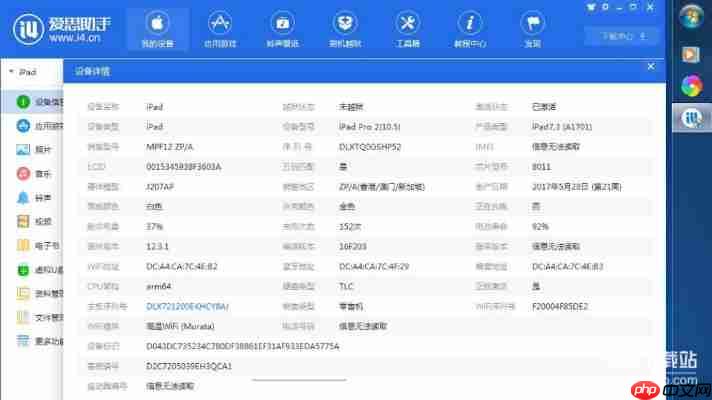The image size is (712, 400).
Task: Click Bluetooth address DC:A4:CA:7C:4F:29
Action: 374,267
